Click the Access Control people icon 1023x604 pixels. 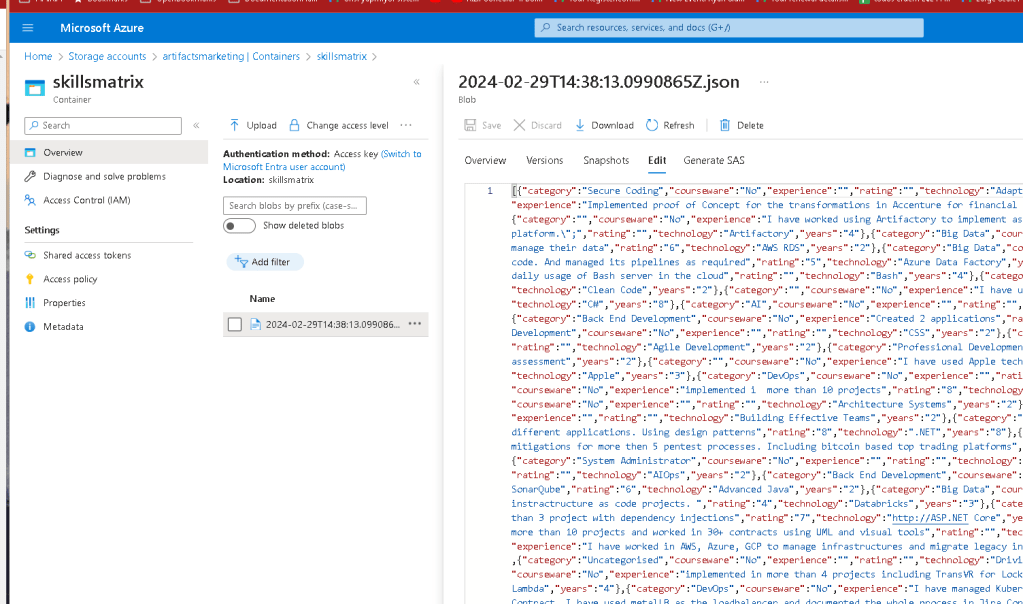pyautogui.click(x=30, y=200)
